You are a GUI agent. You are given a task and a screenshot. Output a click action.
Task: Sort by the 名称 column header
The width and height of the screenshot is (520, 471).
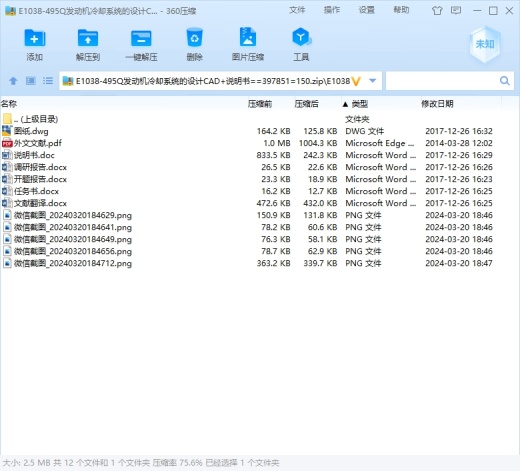9,104
